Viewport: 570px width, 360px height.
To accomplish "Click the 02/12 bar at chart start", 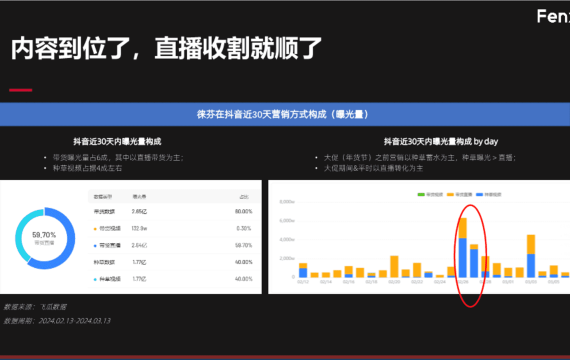I will [x=303, y=270].
